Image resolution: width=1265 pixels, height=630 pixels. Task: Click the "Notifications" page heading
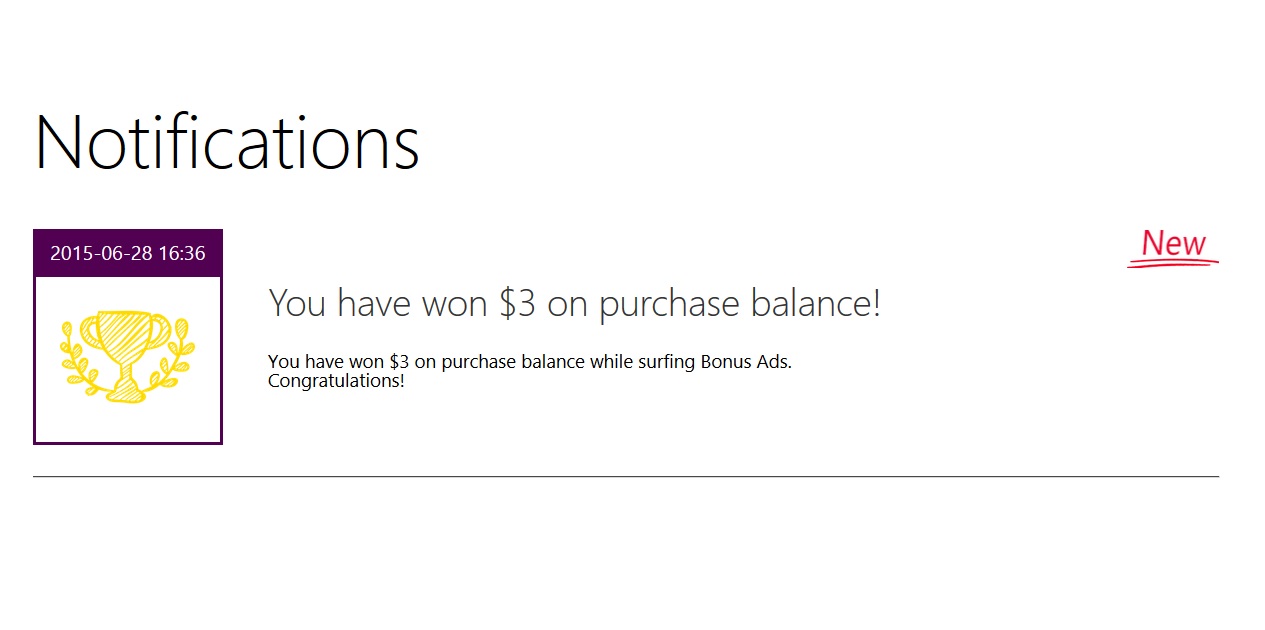click(227, 142)
